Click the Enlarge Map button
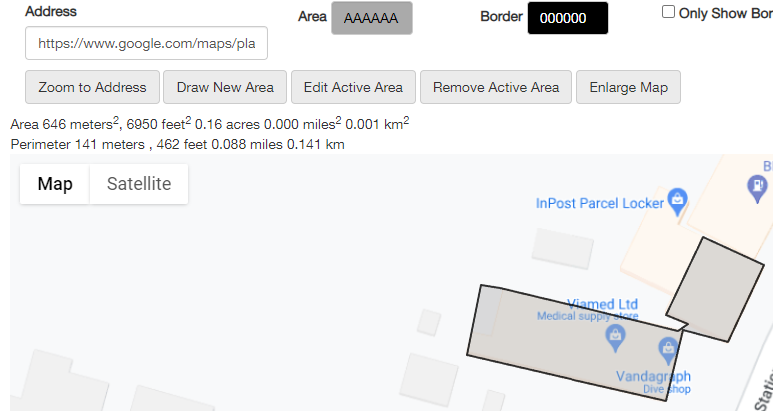This screenshot has height=411, width=773. 628,87
